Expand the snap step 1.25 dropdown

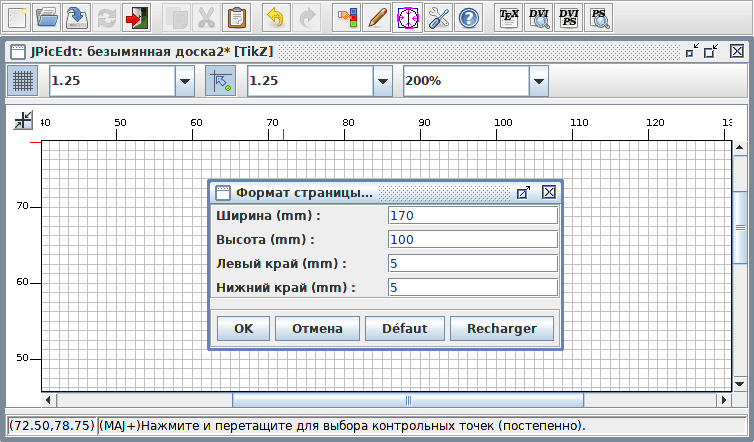click(383, 81)
